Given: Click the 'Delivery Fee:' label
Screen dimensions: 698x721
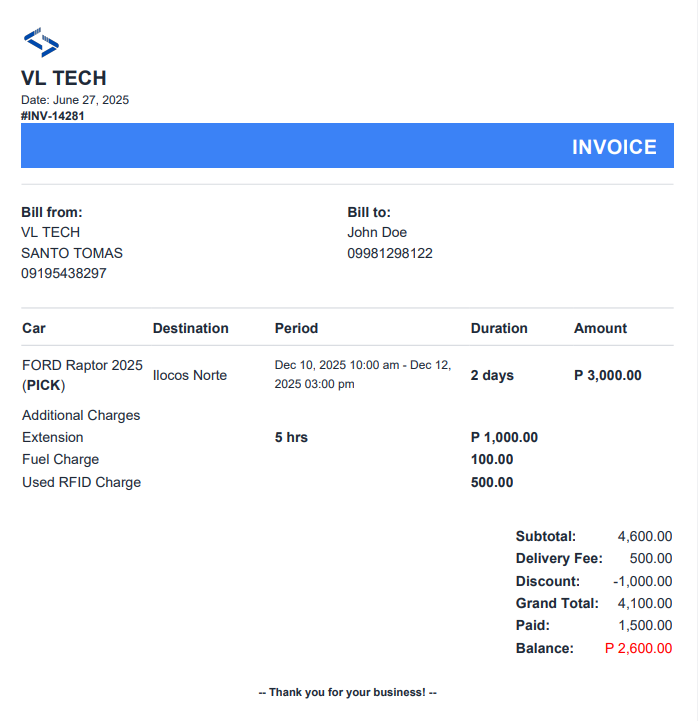Looking at the screenshot, I should coord(559,558).
